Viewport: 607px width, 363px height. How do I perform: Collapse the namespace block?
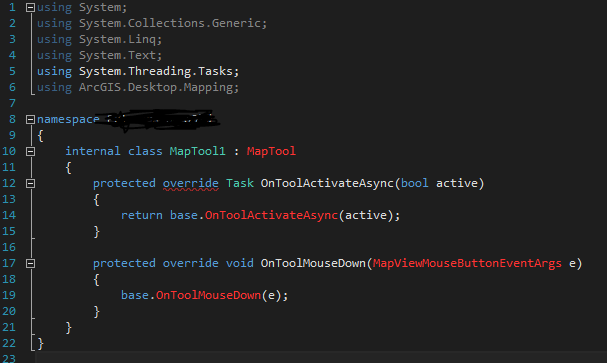30,119
